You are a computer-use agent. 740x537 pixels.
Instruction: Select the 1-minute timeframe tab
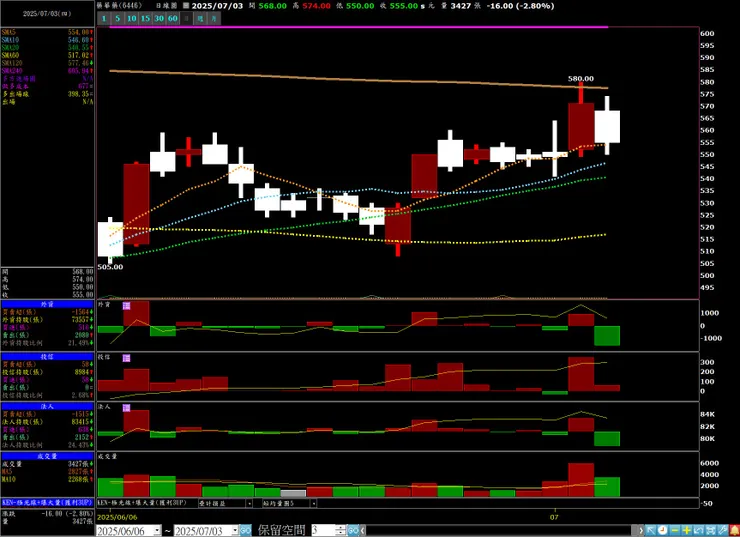[104, 18]
